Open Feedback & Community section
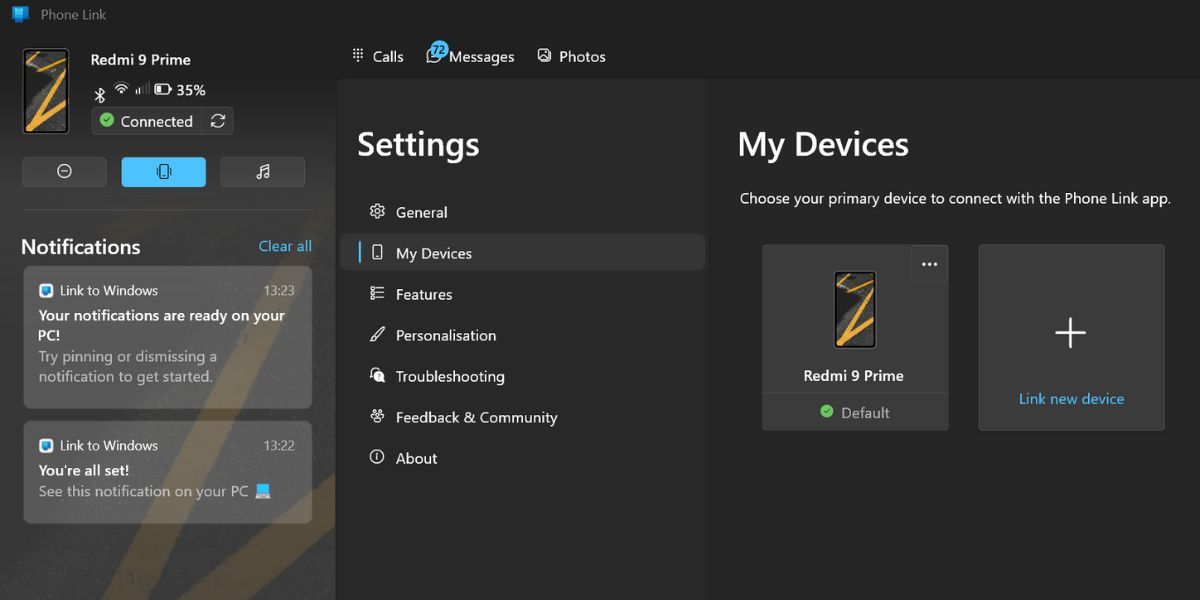 (476, 417)
